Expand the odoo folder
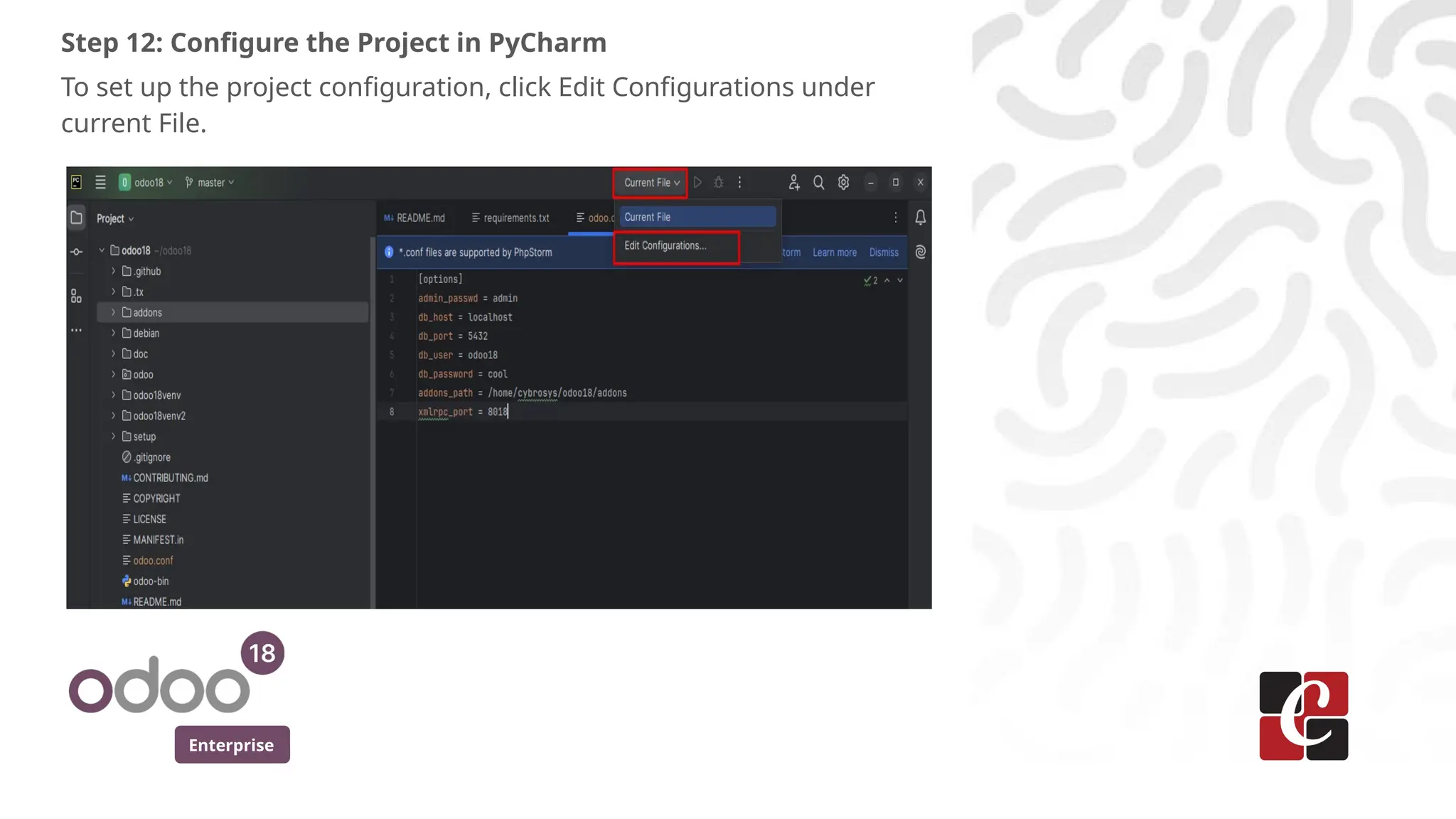This screenshot has height=819, width=1456. tap(113, 374)
